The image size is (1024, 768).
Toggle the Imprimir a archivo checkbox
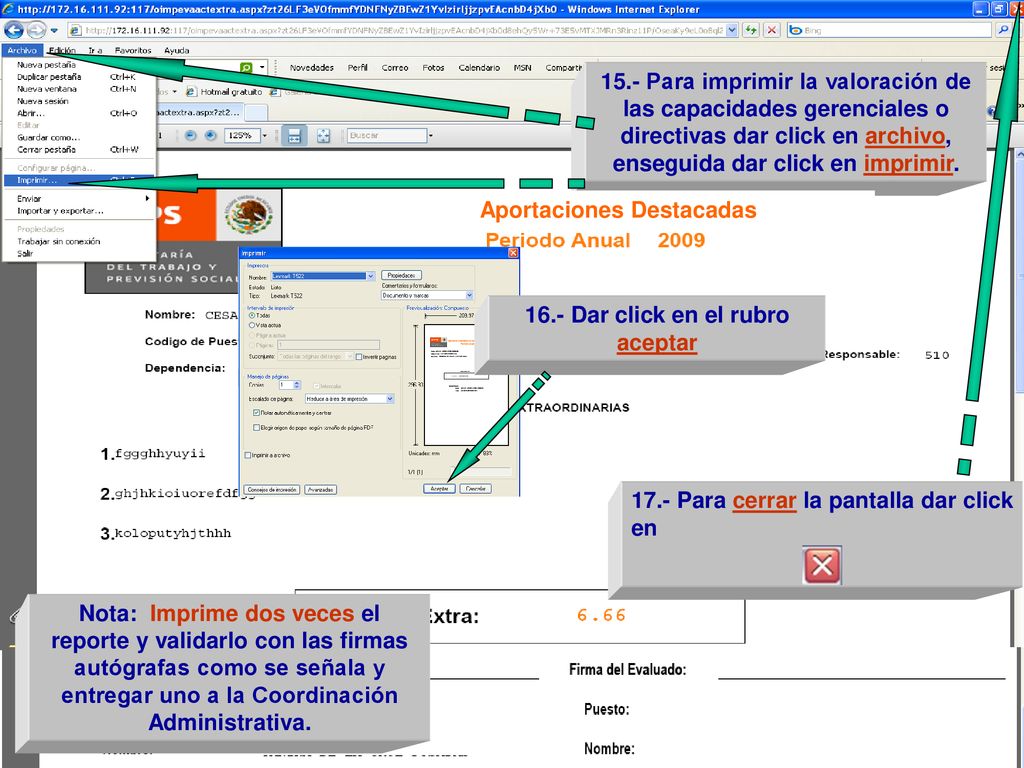tap(248, 455)
